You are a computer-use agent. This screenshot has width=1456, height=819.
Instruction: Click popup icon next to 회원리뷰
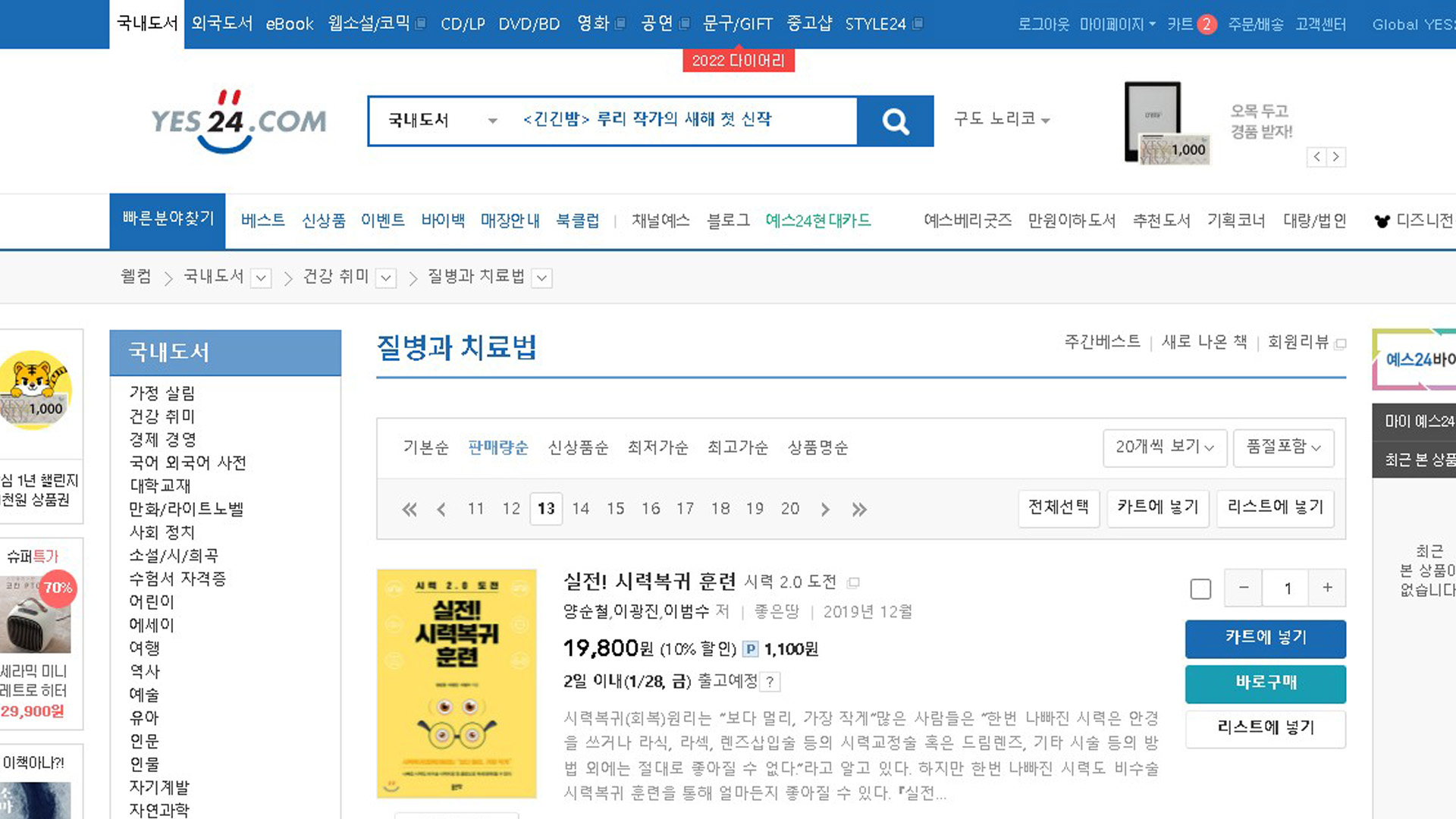click(x=1340, y=344)
